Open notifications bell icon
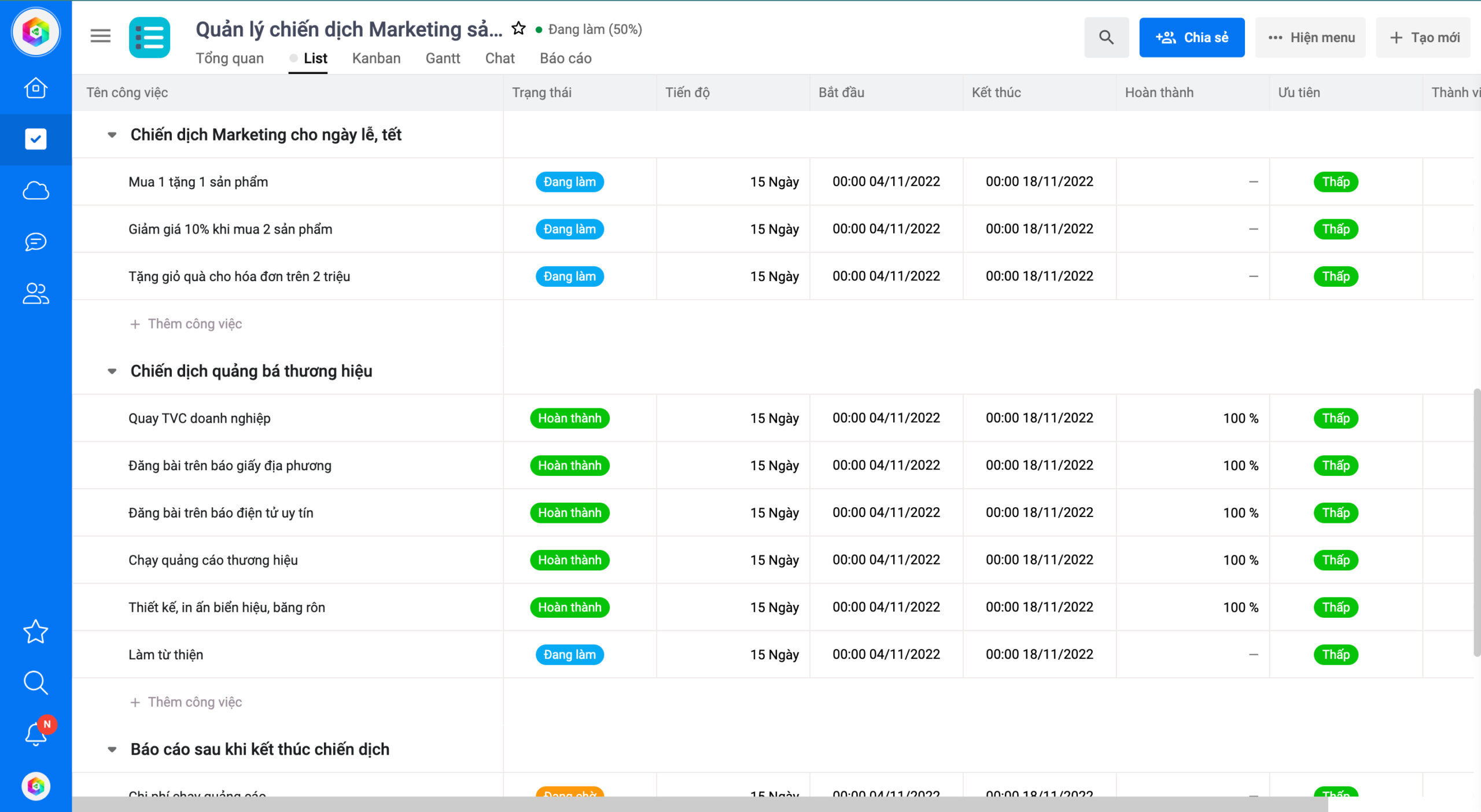This screenshot has height=812, width=1481. coord(36,733)
